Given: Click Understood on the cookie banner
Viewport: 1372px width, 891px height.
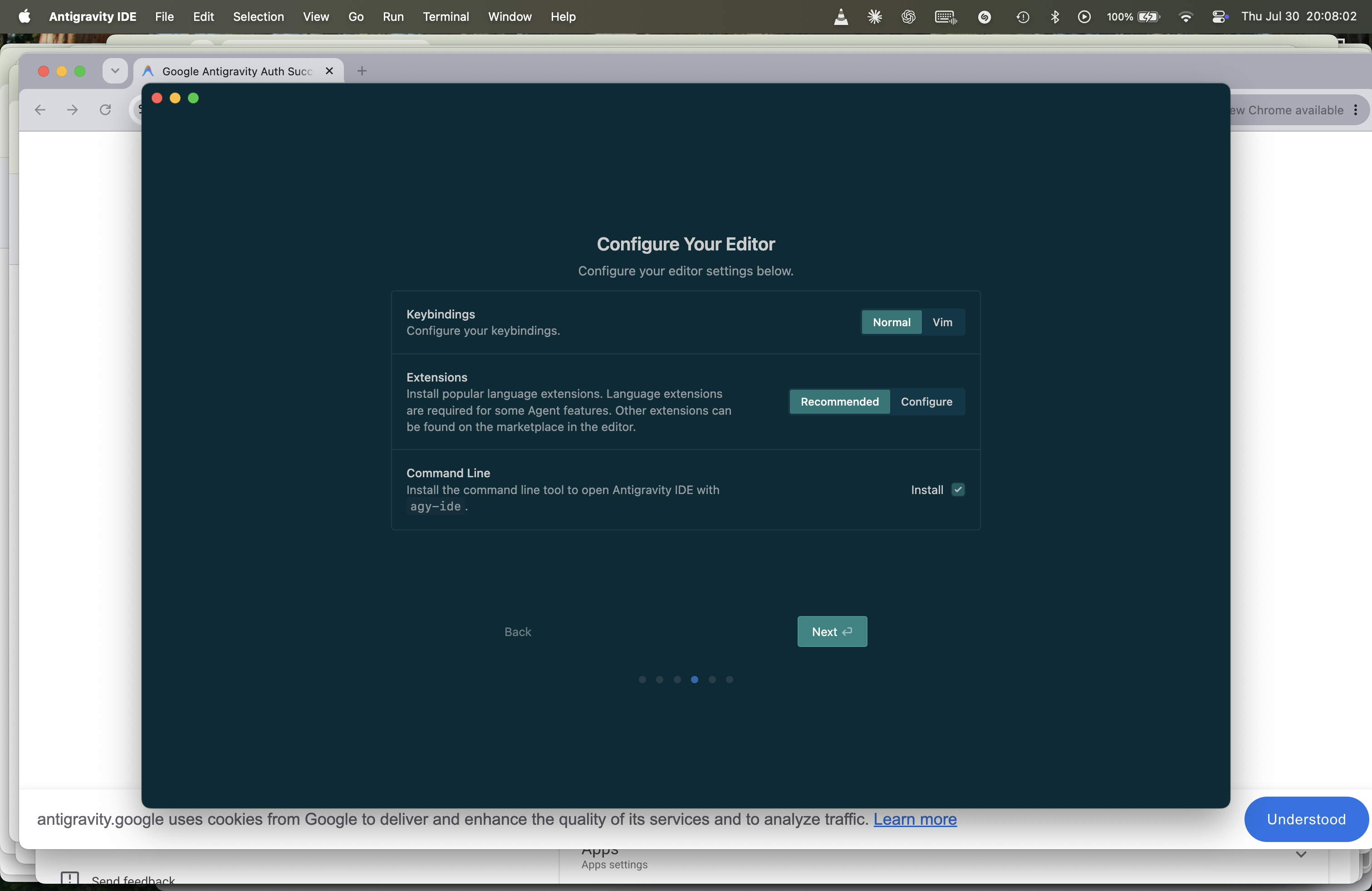Looking at the screenshot, I should pyautogui.click(x=1306, y=819).
